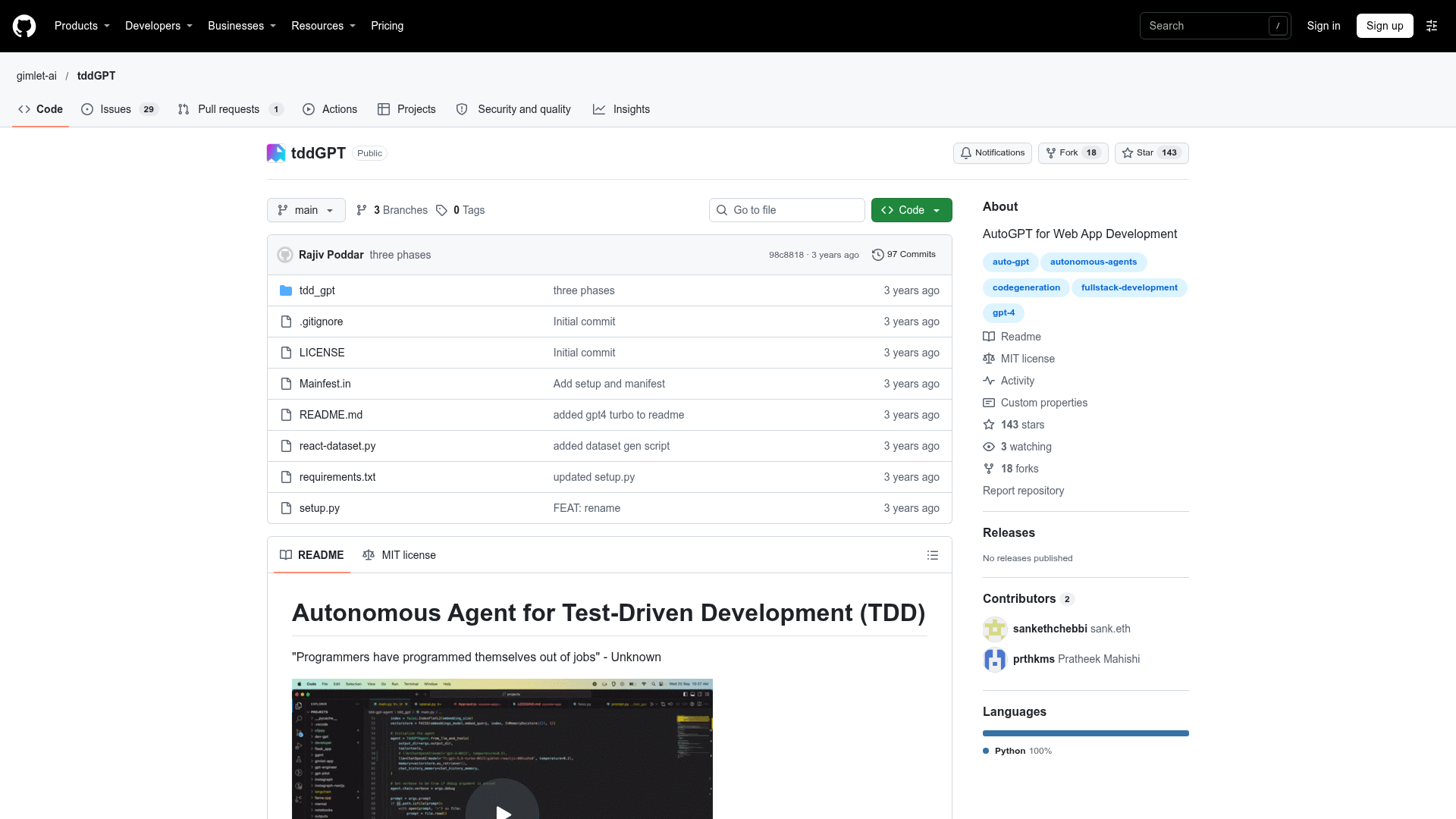Open sankethchebbi's contributor avatar

point(995,629)
